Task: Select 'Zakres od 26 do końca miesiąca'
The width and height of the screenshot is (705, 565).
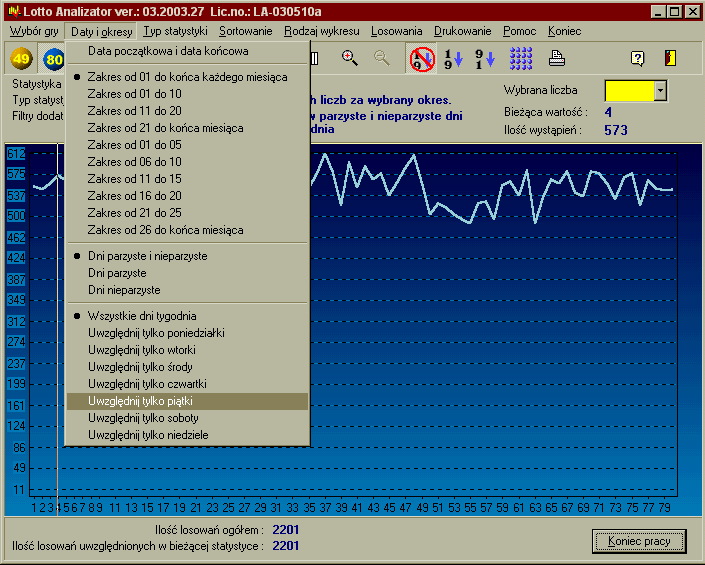Action: click(187, 230)
